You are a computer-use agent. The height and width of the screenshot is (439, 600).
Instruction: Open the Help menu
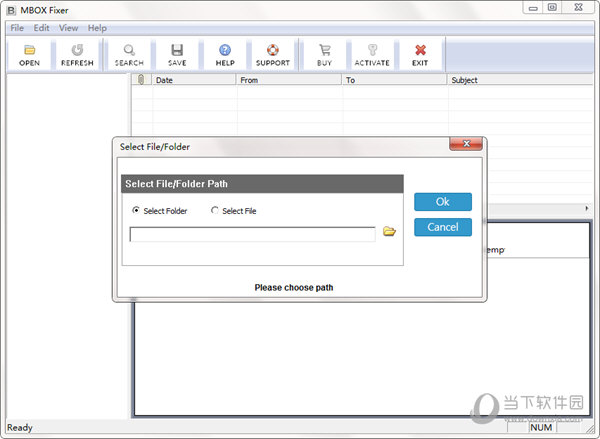97,28
